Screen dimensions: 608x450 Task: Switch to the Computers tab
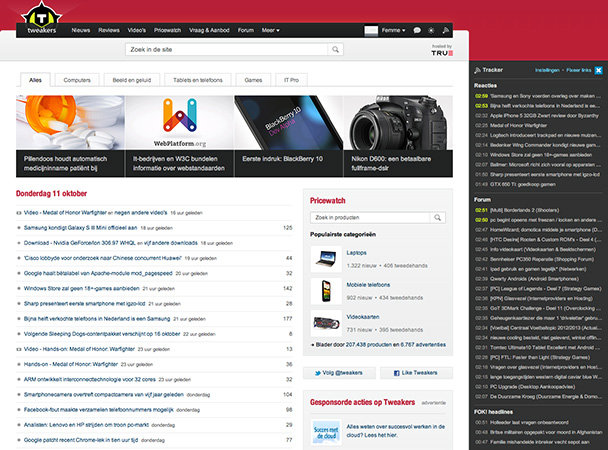click(77, 80)
